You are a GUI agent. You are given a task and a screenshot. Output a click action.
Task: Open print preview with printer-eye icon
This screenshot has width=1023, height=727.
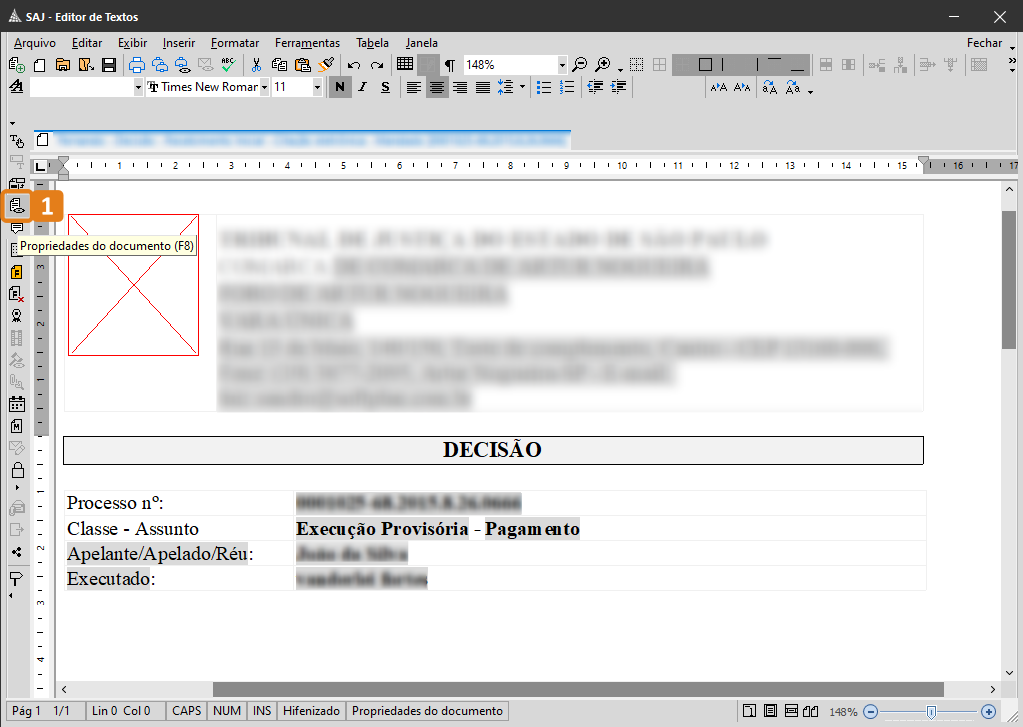(183, 65)
